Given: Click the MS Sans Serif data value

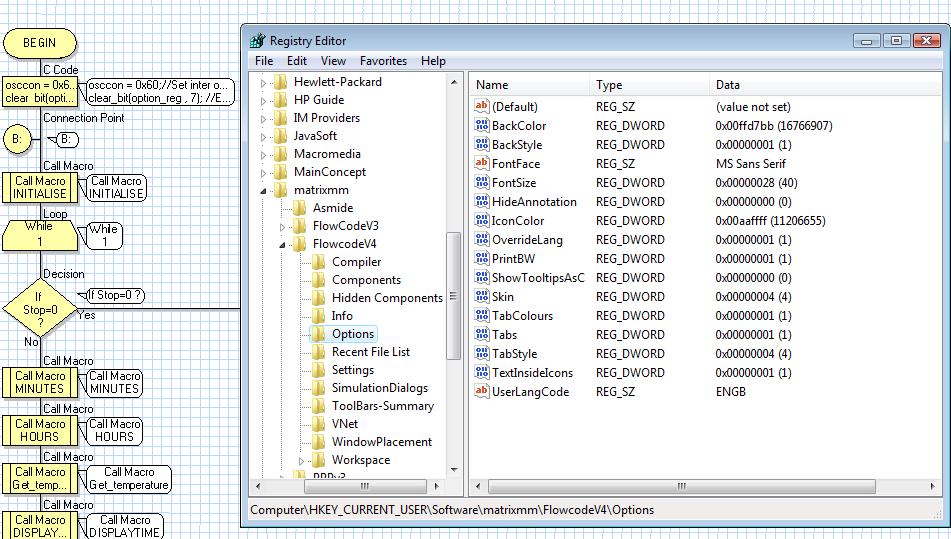Looking at the screenshot, I should [751, 164].
